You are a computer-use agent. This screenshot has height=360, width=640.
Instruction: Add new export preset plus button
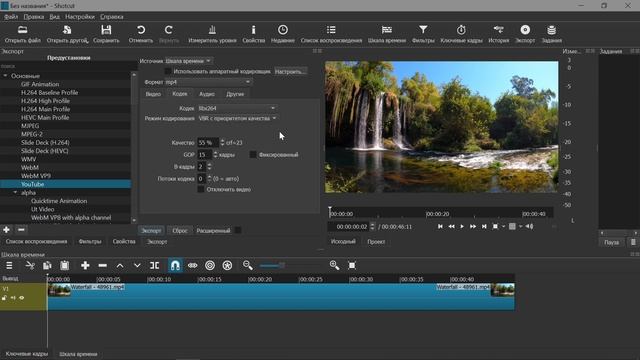click(7, 230)
